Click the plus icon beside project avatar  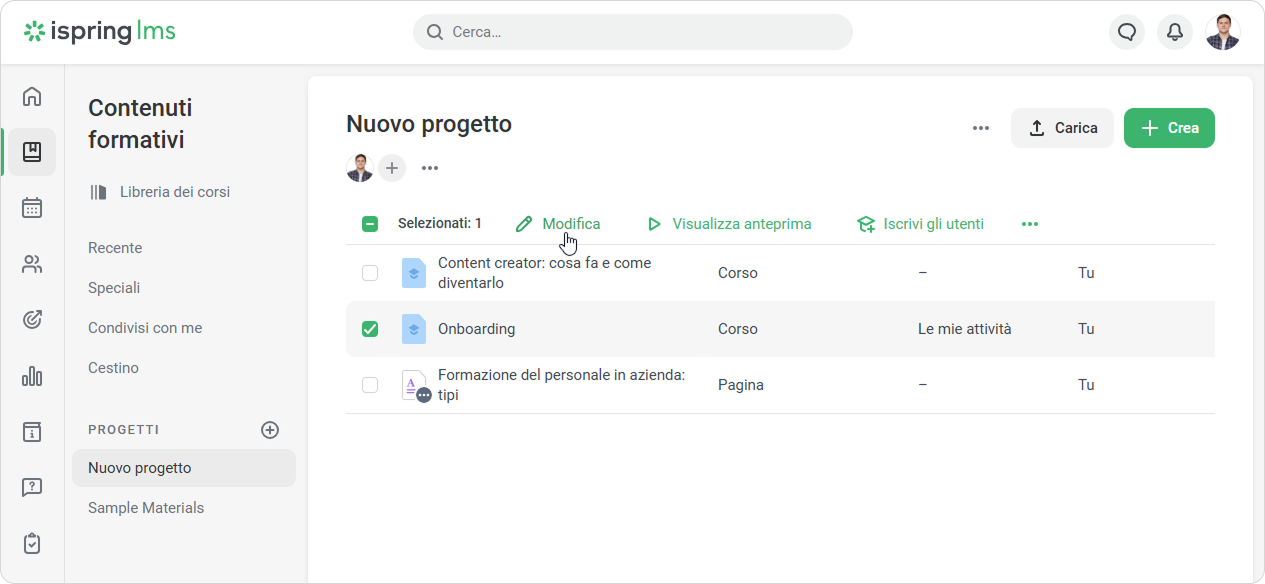click(x=392, y=168)
